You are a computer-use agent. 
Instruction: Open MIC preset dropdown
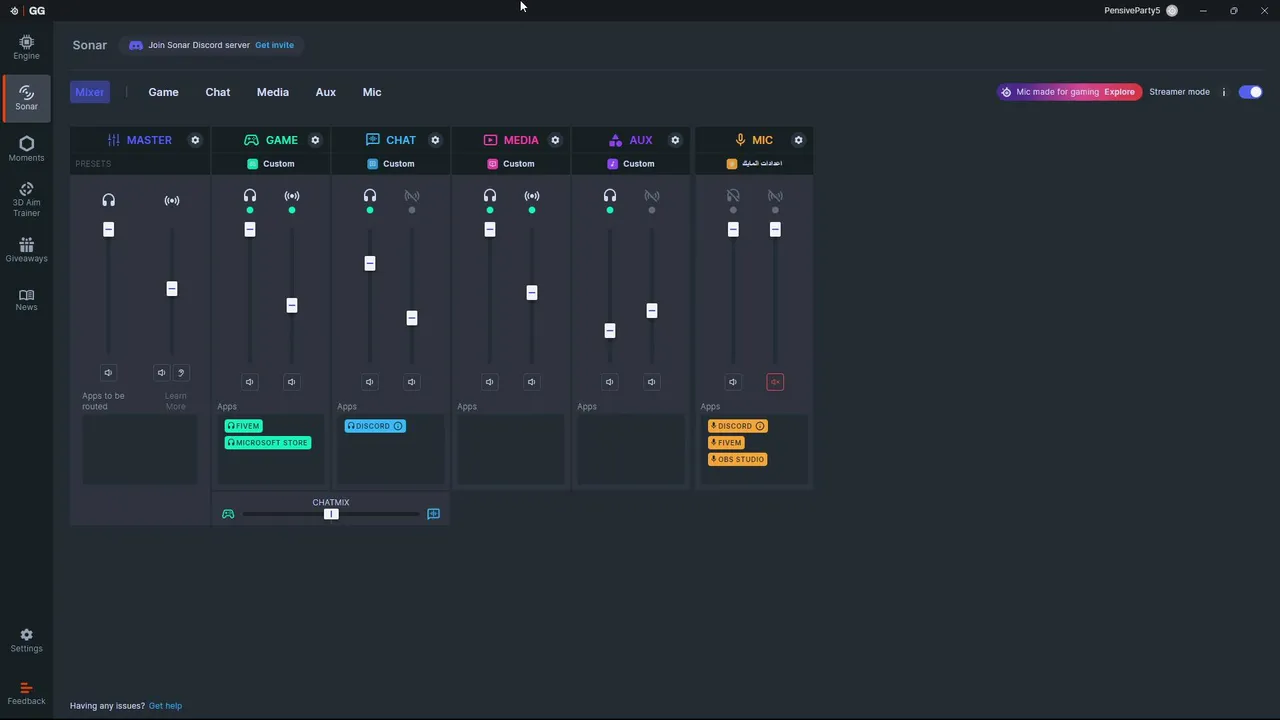(x=754, y=164)
